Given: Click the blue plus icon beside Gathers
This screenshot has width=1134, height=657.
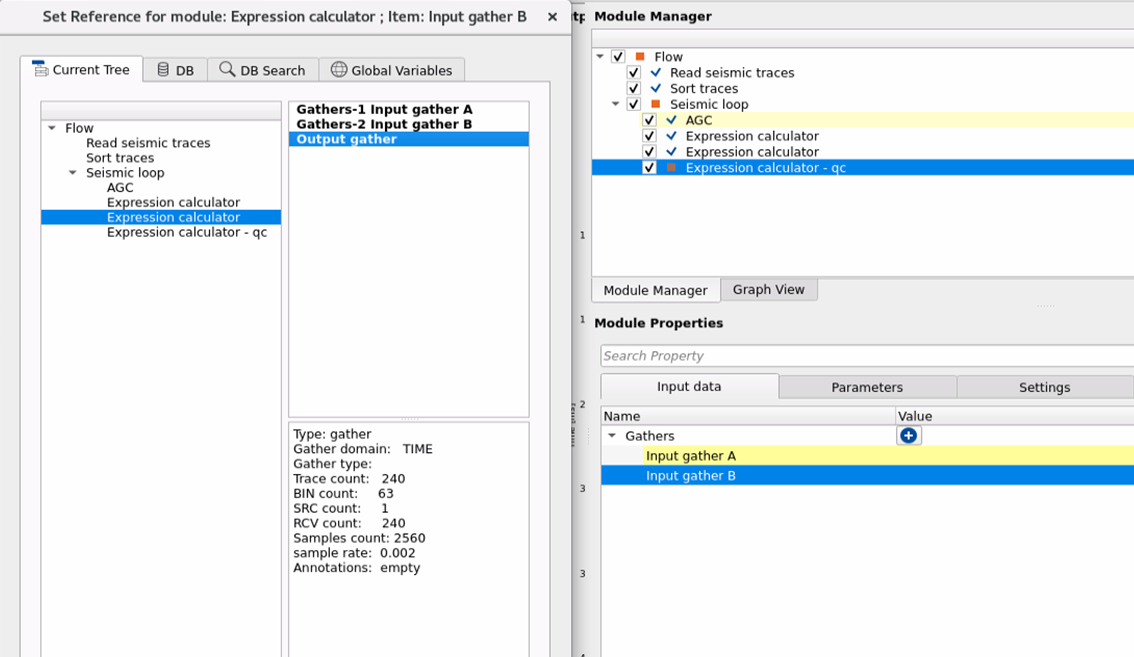Looking at the screenshot, I should pos(908,436).
